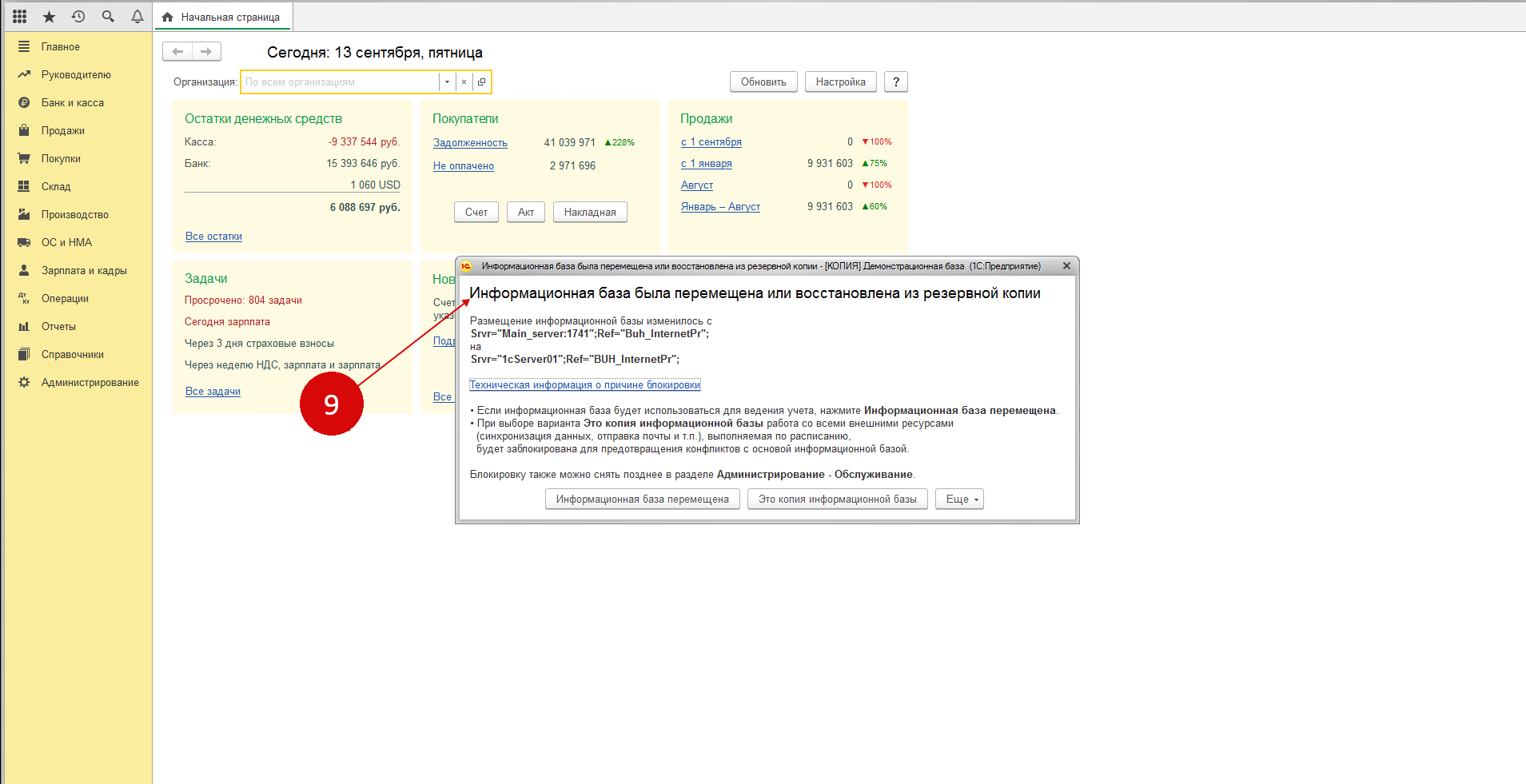Go back with left arrow button
The image size is (1526, 784).
(177, 51)
